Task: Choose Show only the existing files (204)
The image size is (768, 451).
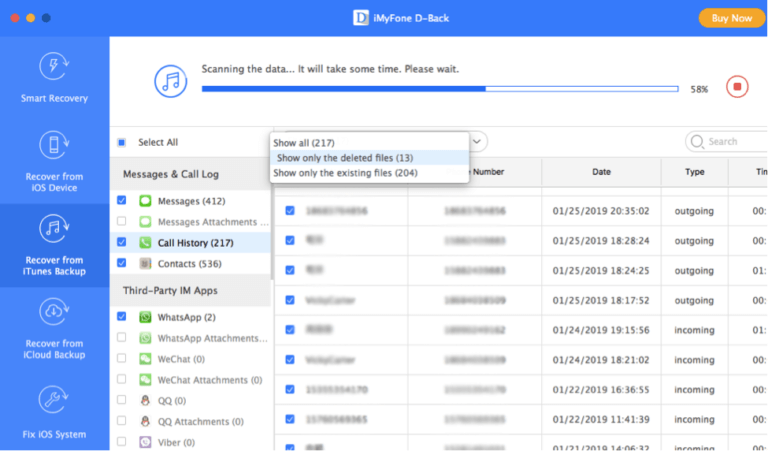Action: (x=369, y=173)
